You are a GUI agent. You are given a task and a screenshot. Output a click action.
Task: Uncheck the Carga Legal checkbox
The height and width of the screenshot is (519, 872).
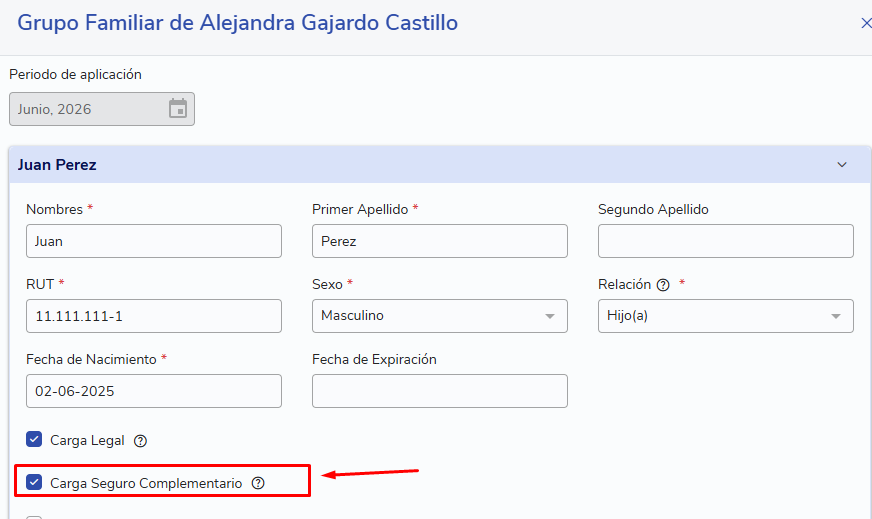pos(34,439)
